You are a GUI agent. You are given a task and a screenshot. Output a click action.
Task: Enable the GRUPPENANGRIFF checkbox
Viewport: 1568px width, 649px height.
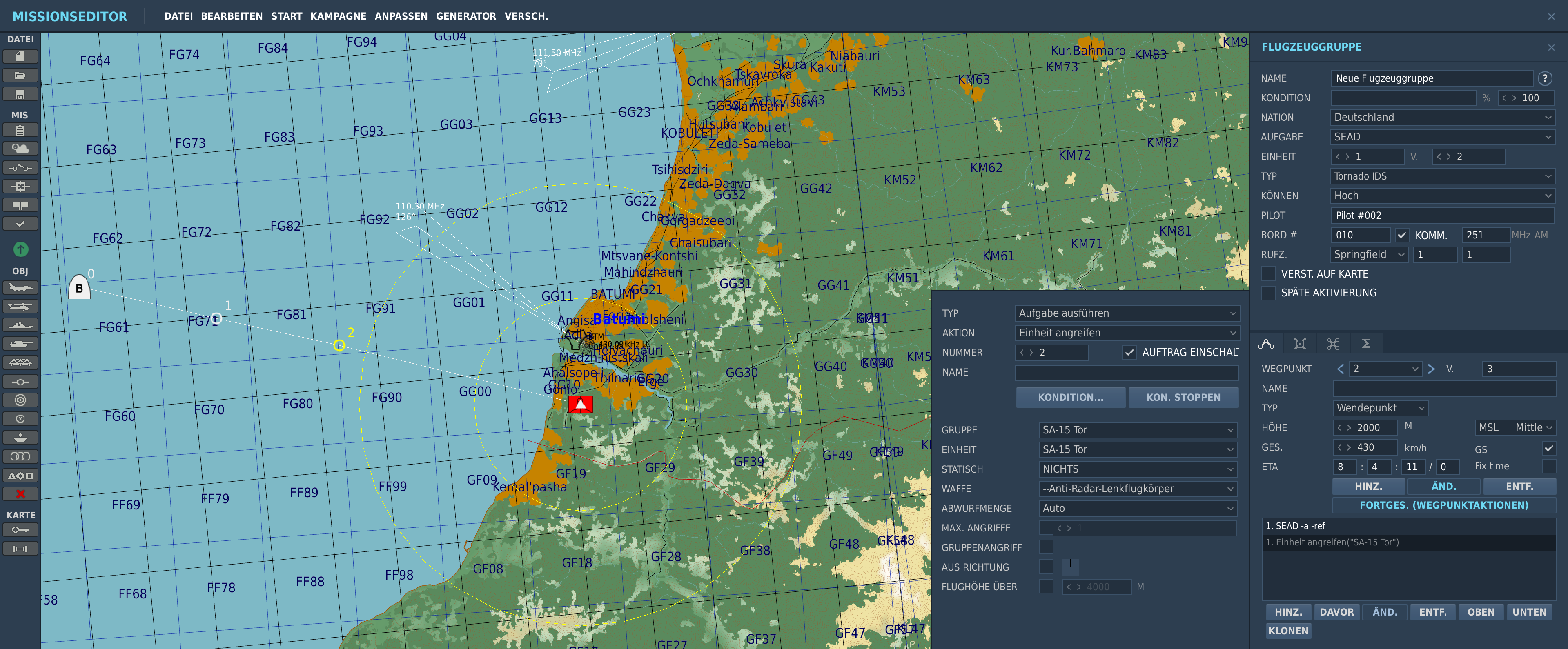[x=1046, y=547]
